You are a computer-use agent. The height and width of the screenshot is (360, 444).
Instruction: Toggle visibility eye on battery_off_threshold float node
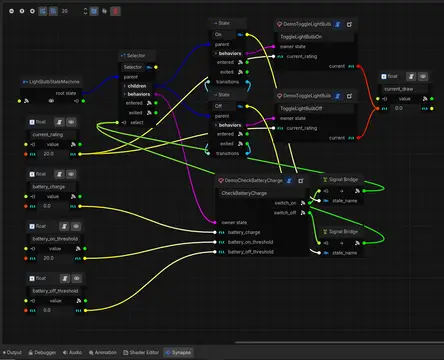[77, 278]
